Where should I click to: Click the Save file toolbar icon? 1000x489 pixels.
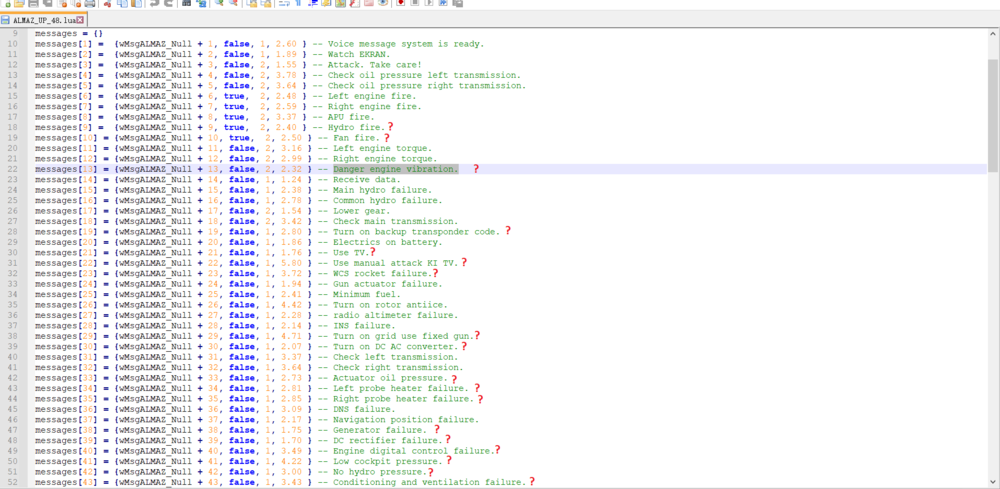[x=33, y=3]
